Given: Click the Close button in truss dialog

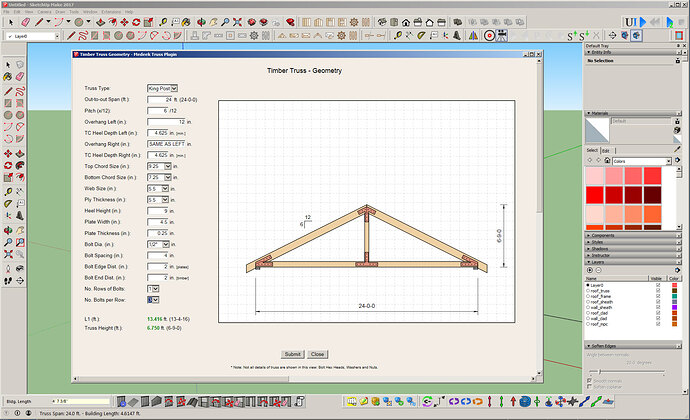Looking at the screenshot, I should 317,354.
